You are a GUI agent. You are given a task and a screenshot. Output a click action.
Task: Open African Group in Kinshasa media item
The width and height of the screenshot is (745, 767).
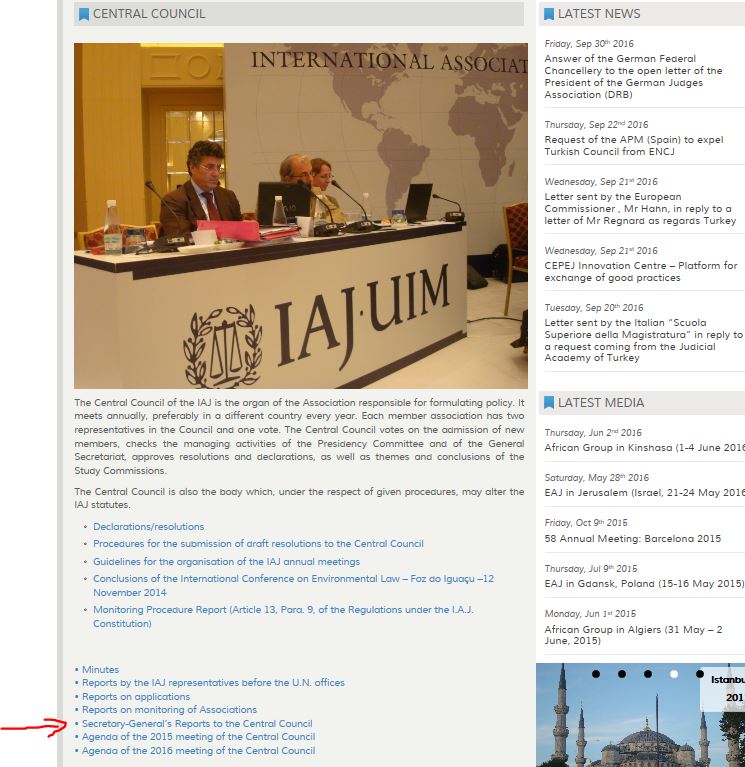pos(645,448)
